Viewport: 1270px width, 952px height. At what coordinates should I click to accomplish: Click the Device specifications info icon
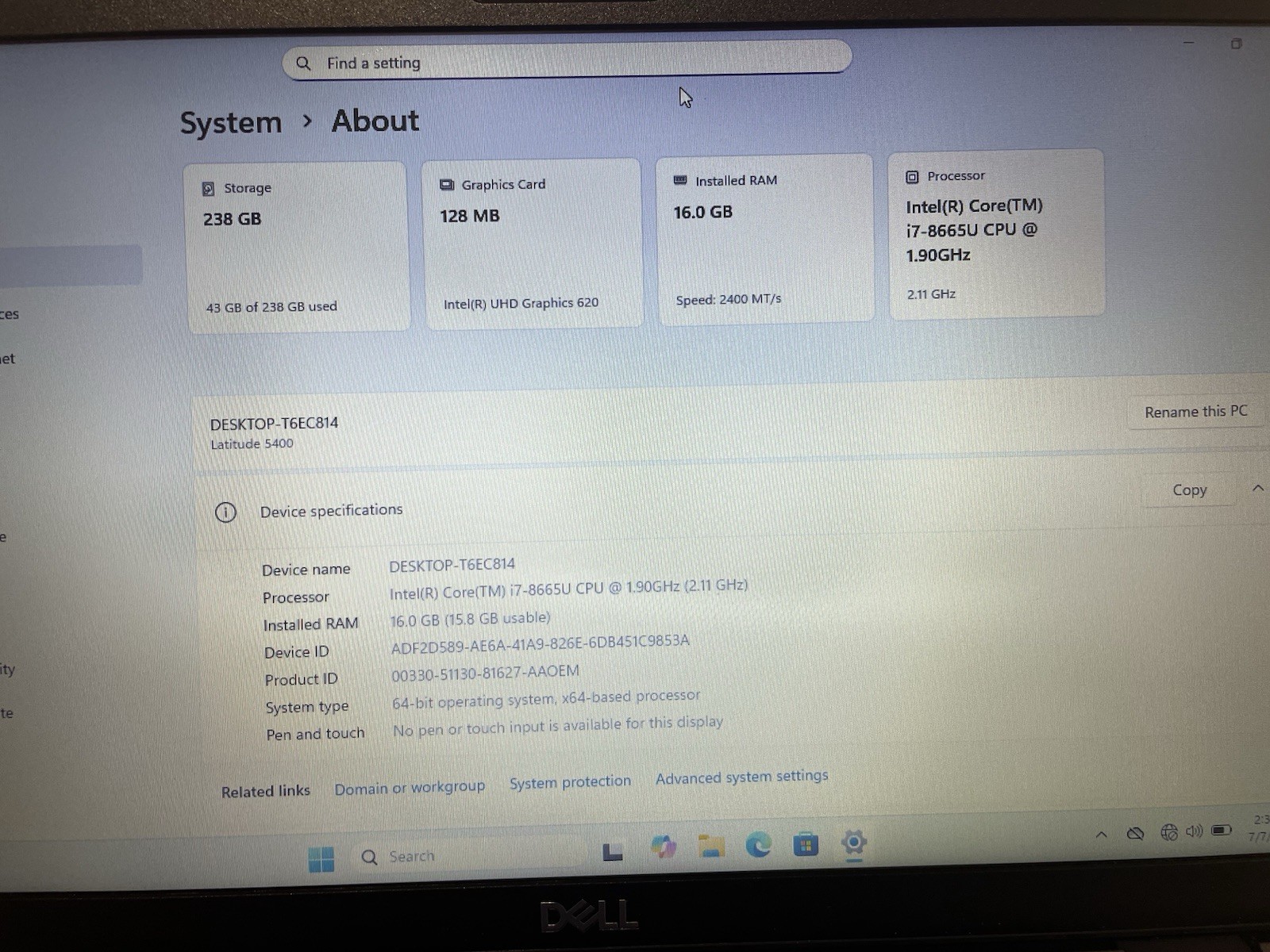coord(225,512)
